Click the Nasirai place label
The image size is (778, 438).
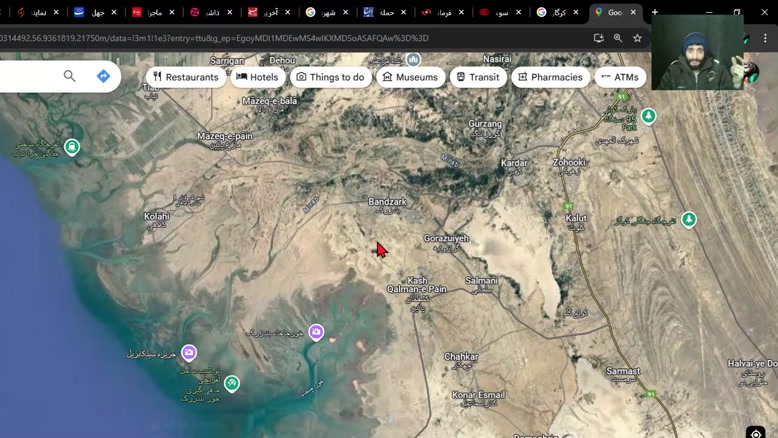(497, 59)
